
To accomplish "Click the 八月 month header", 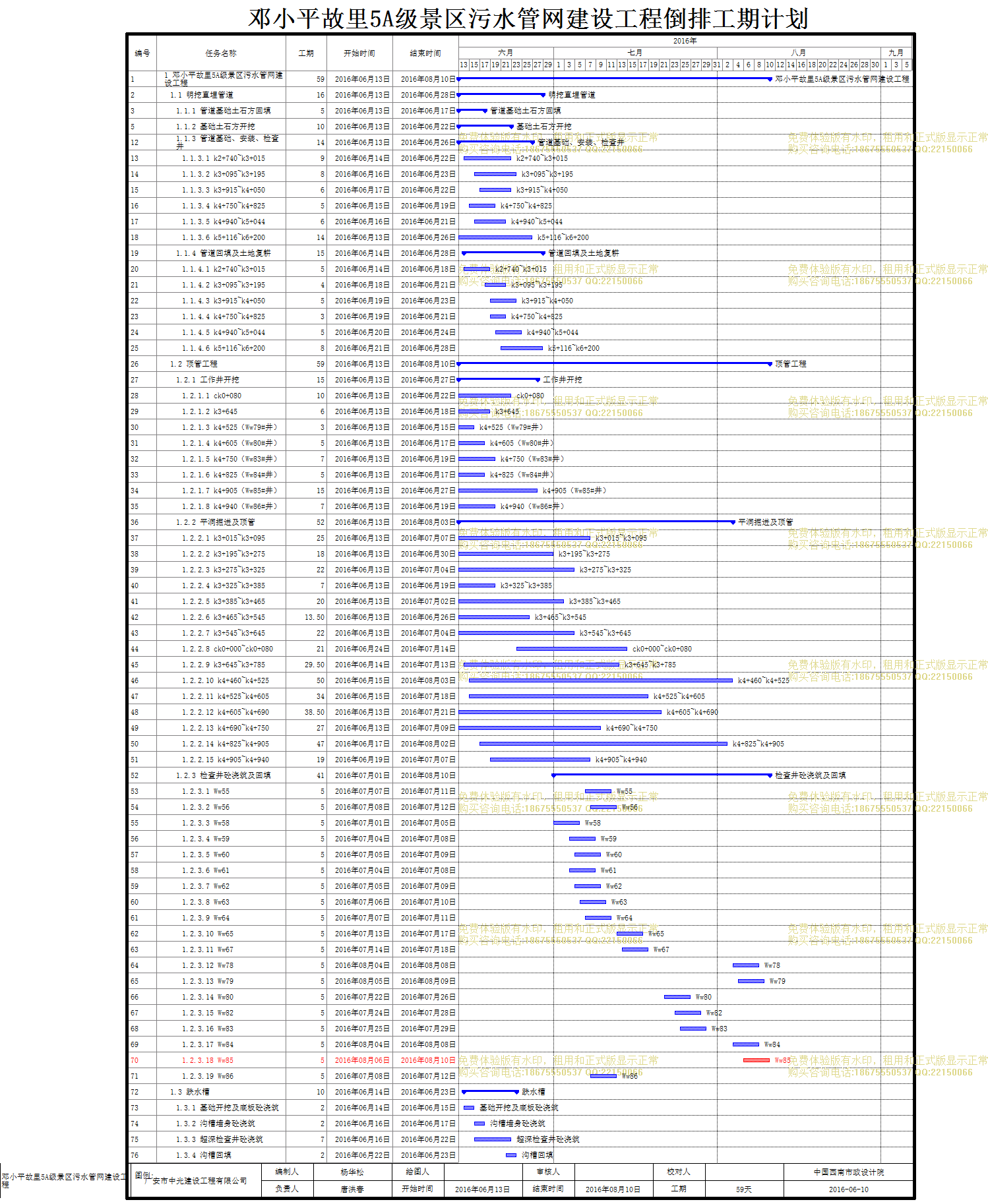I will (799, 53).
